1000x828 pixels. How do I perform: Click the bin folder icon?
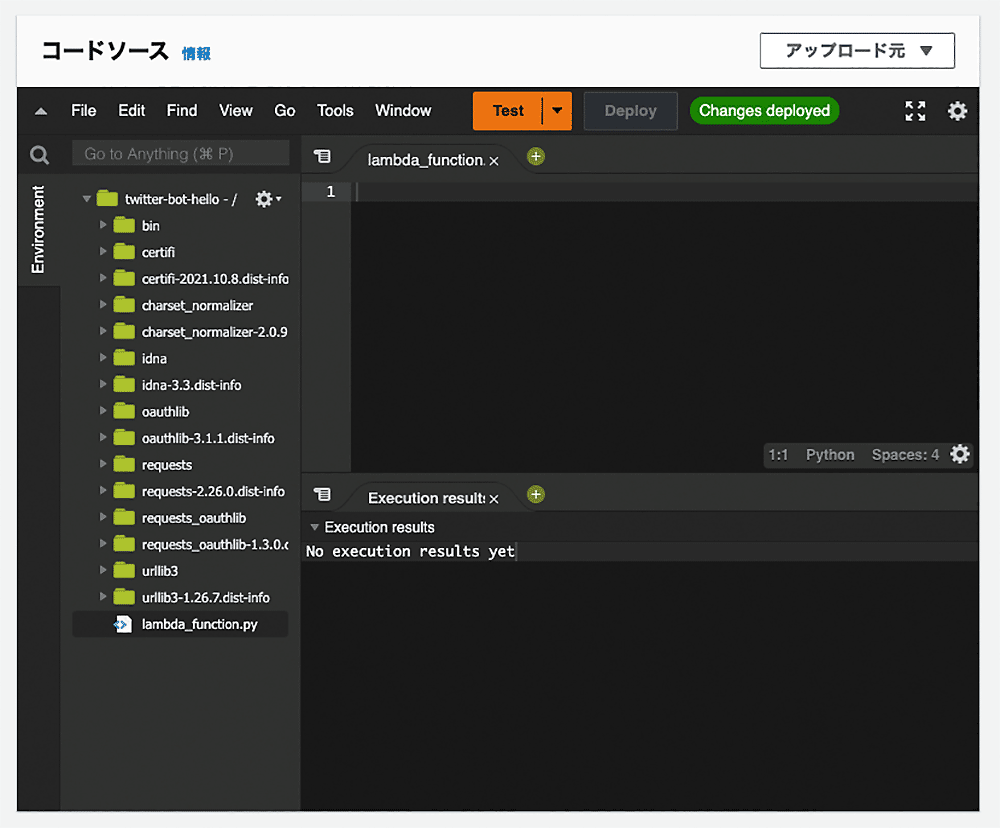tap(124, 225)
